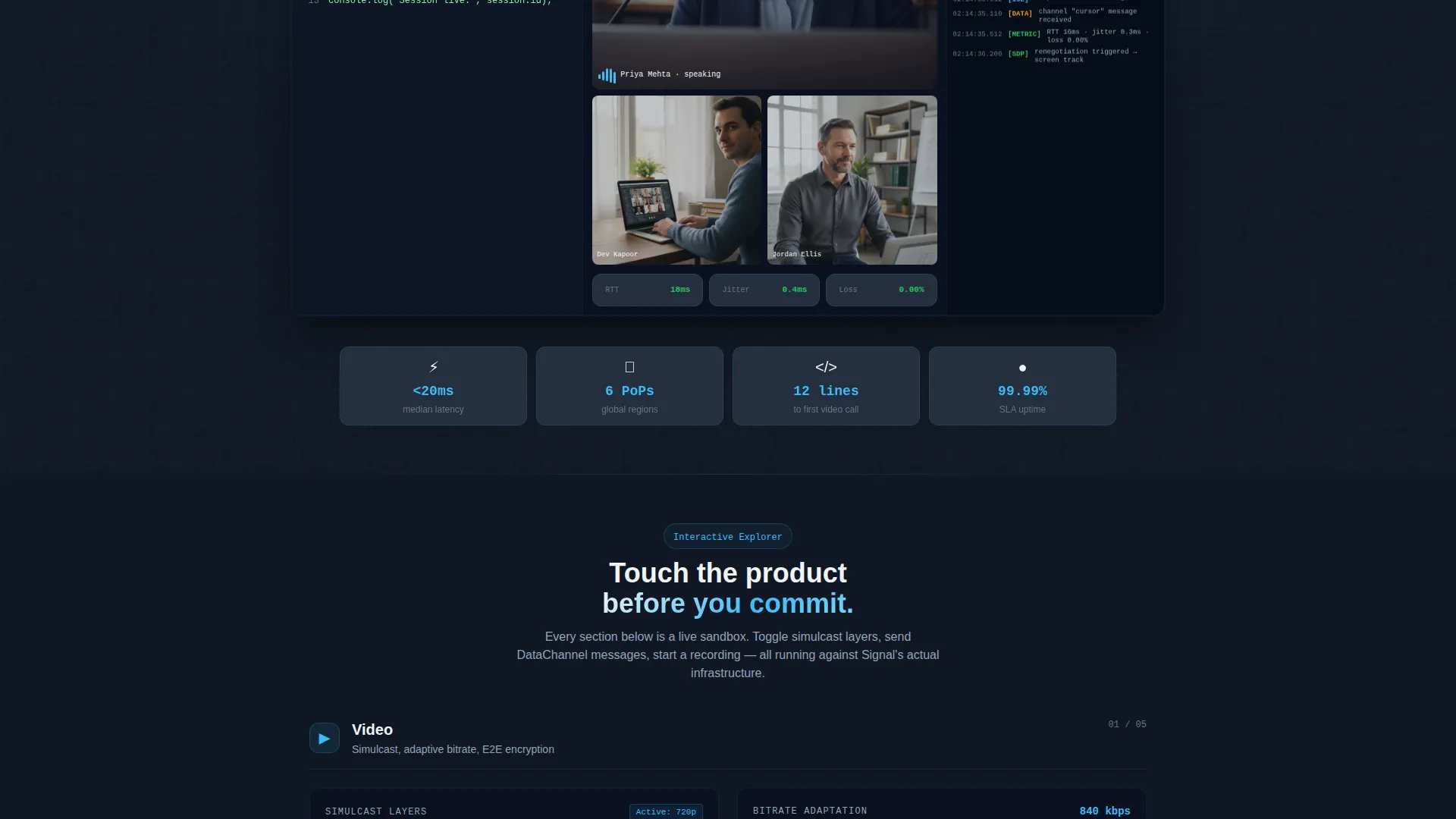Click the <20ms median latency card
Image resolution: width=1456 pixels, height=819 pixels.
(433, 386)
